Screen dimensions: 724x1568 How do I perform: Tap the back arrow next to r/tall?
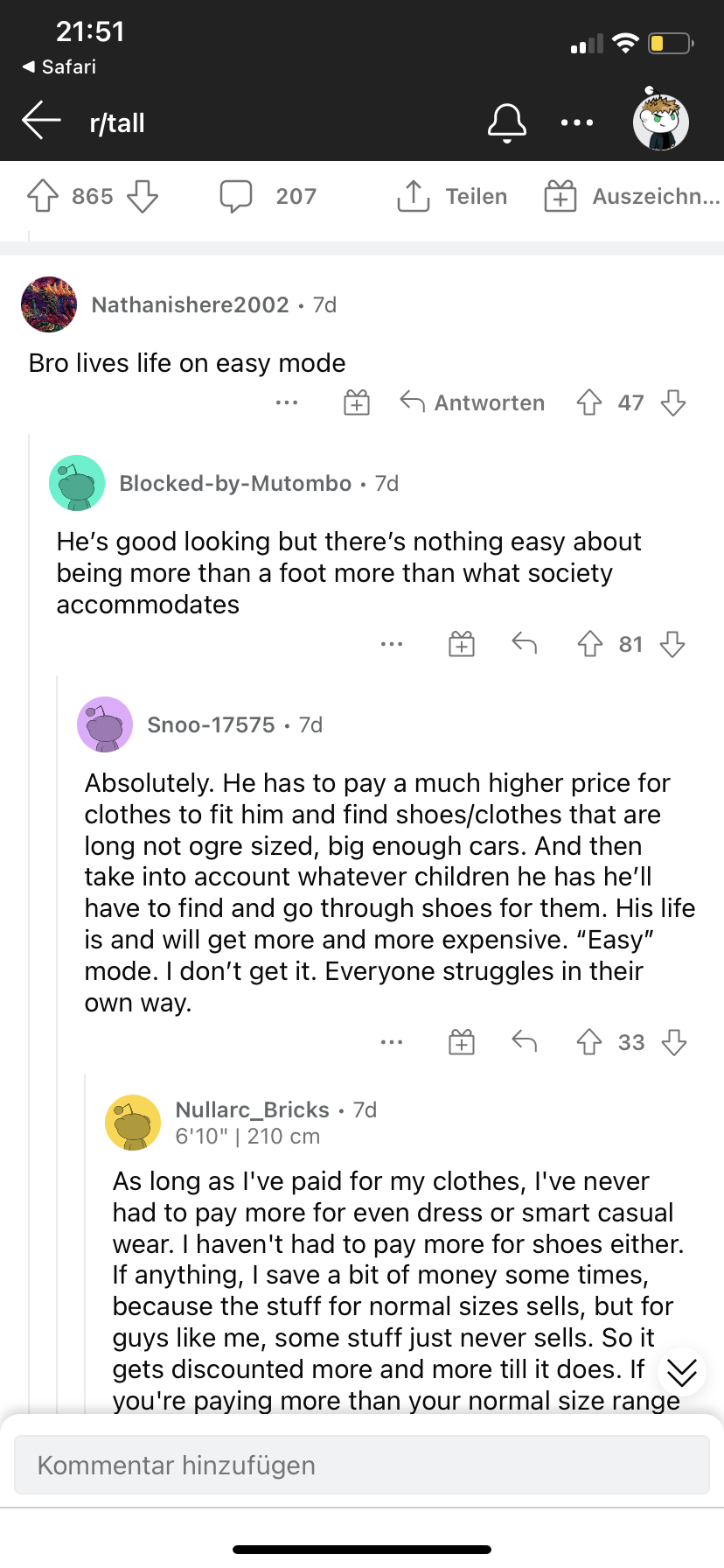[x=41, y=121]
